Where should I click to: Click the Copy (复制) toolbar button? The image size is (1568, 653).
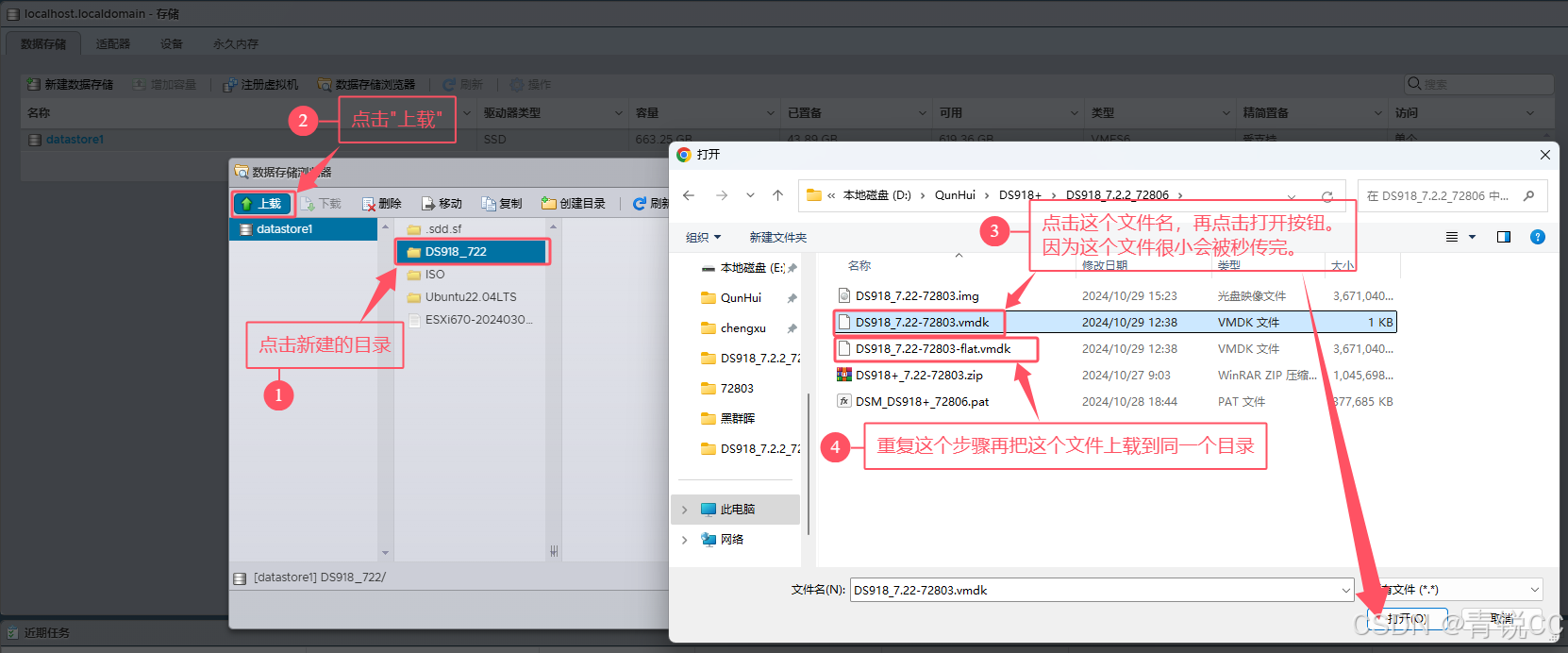pos(502,204)
